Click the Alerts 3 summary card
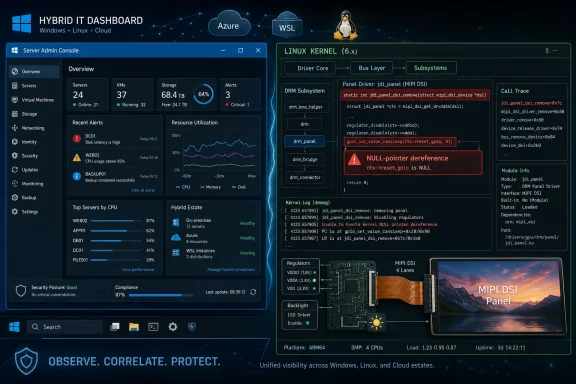This screenshot has height=384, width=576. (x=240, y=94)
